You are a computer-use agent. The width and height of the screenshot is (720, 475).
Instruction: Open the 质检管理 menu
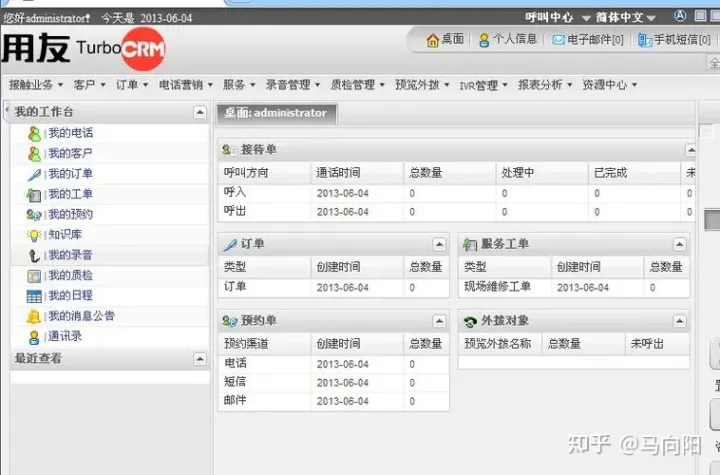pyautogui.click(x=357, y=85)
